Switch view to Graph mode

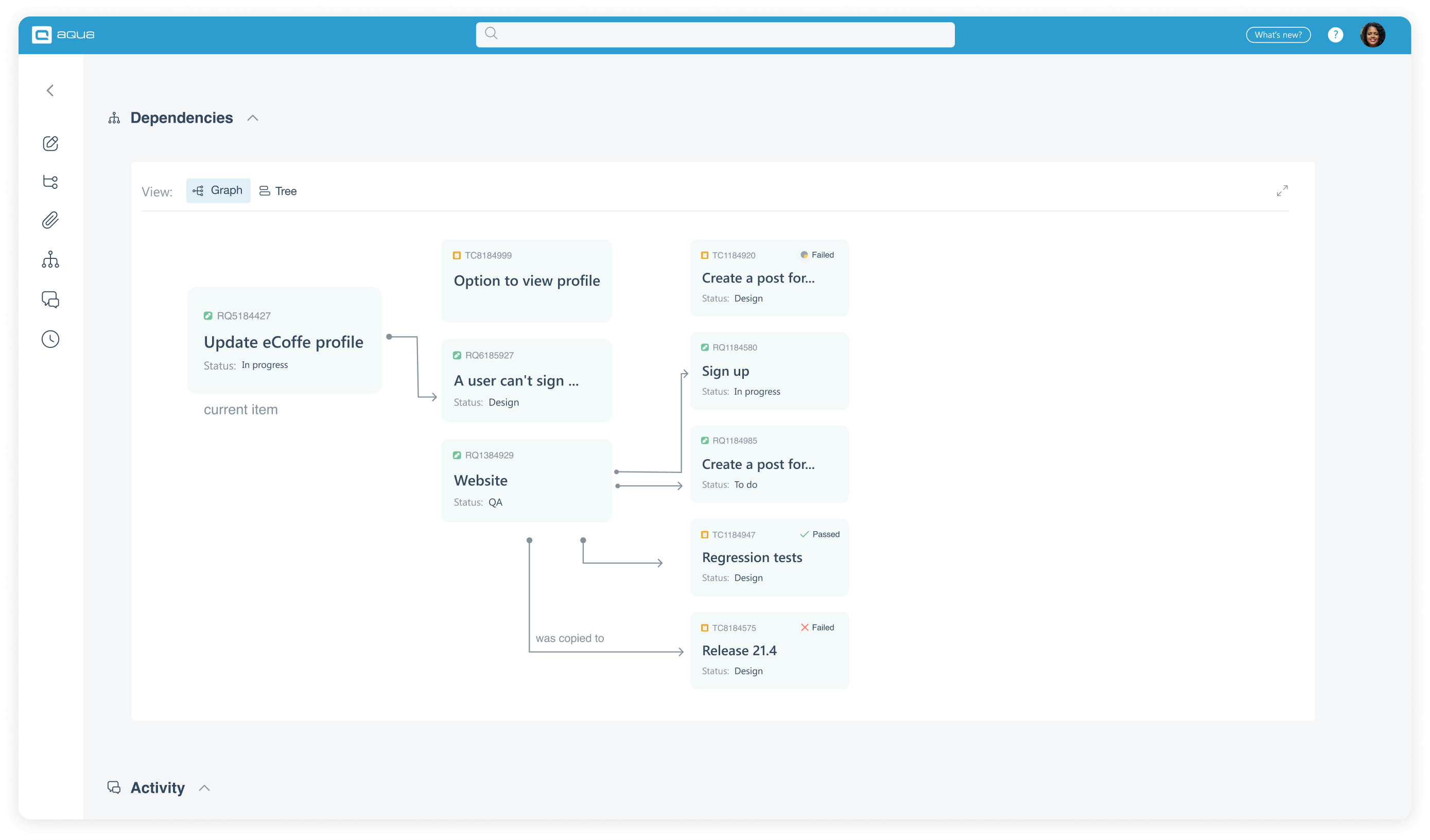click(x=218, y=190)
